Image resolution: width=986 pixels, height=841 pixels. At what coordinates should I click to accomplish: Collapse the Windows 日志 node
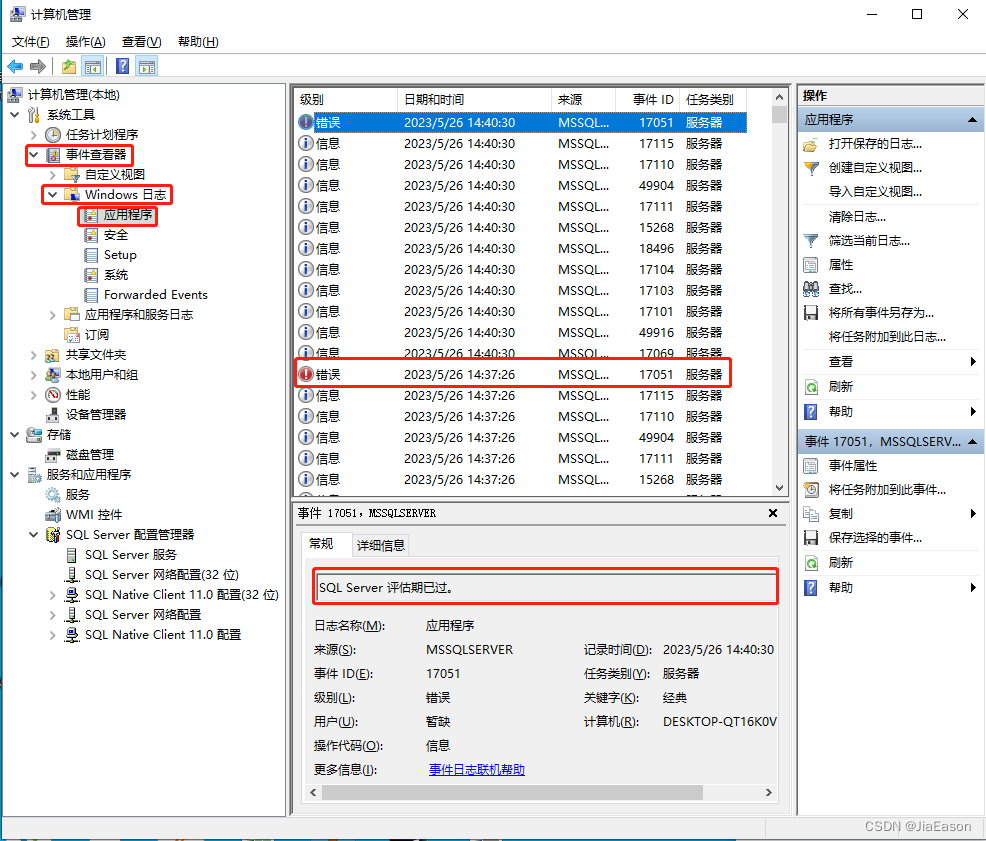coord(53,194)
